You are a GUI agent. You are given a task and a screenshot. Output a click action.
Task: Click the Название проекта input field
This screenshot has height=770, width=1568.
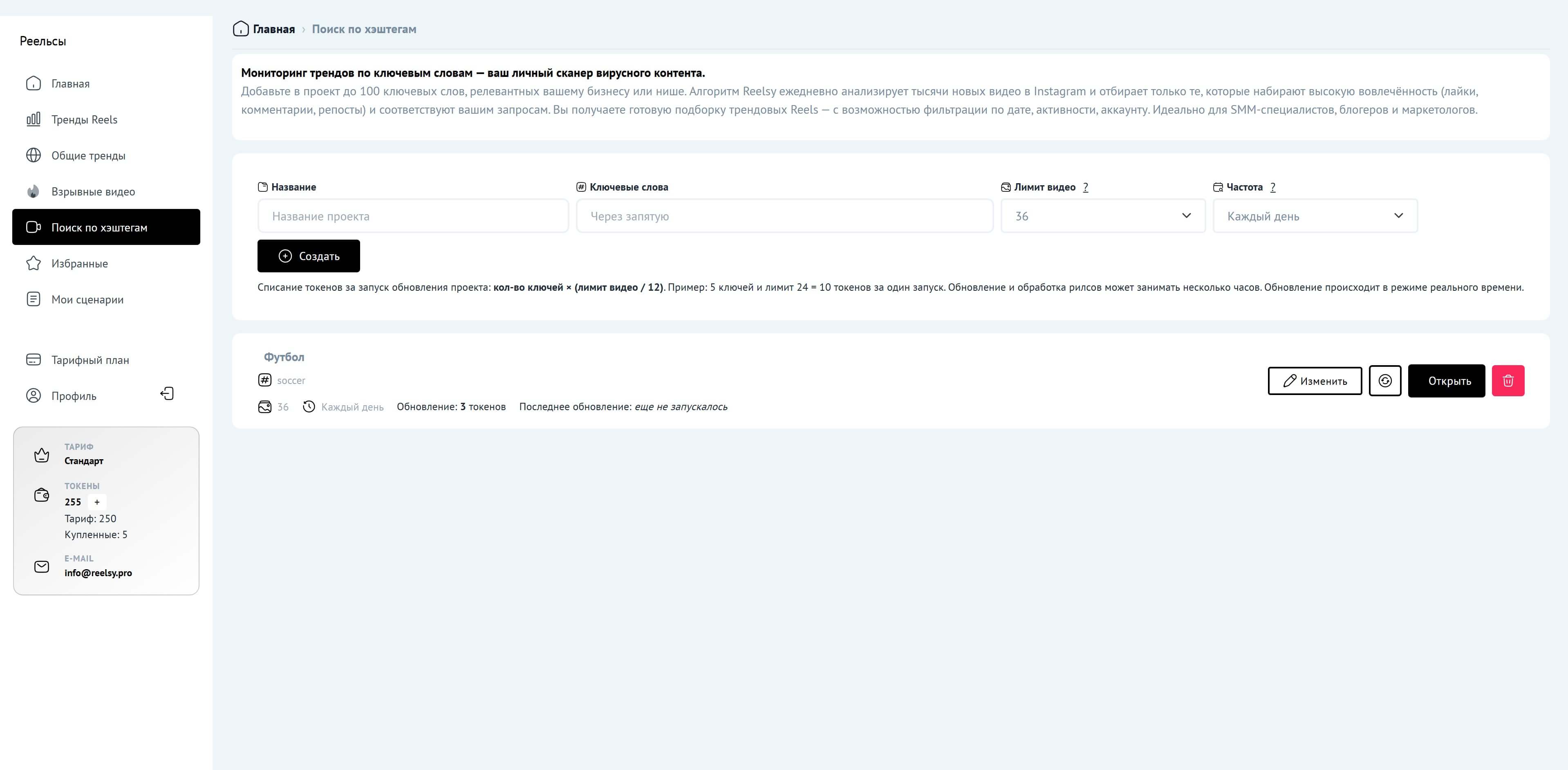pos(413,216)
